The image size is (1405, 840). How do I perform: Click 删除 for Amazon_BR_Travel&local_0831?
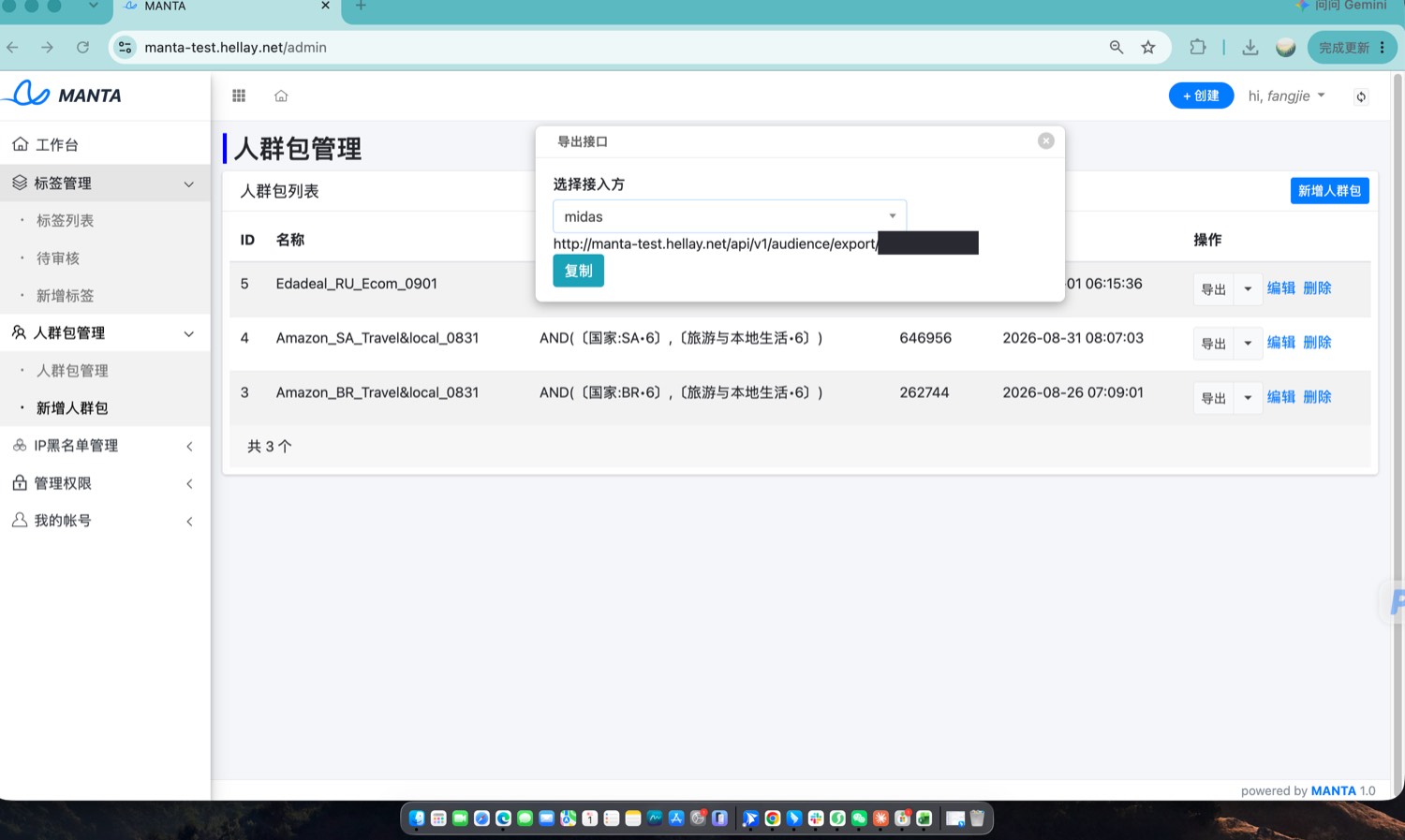point(1317,396)
